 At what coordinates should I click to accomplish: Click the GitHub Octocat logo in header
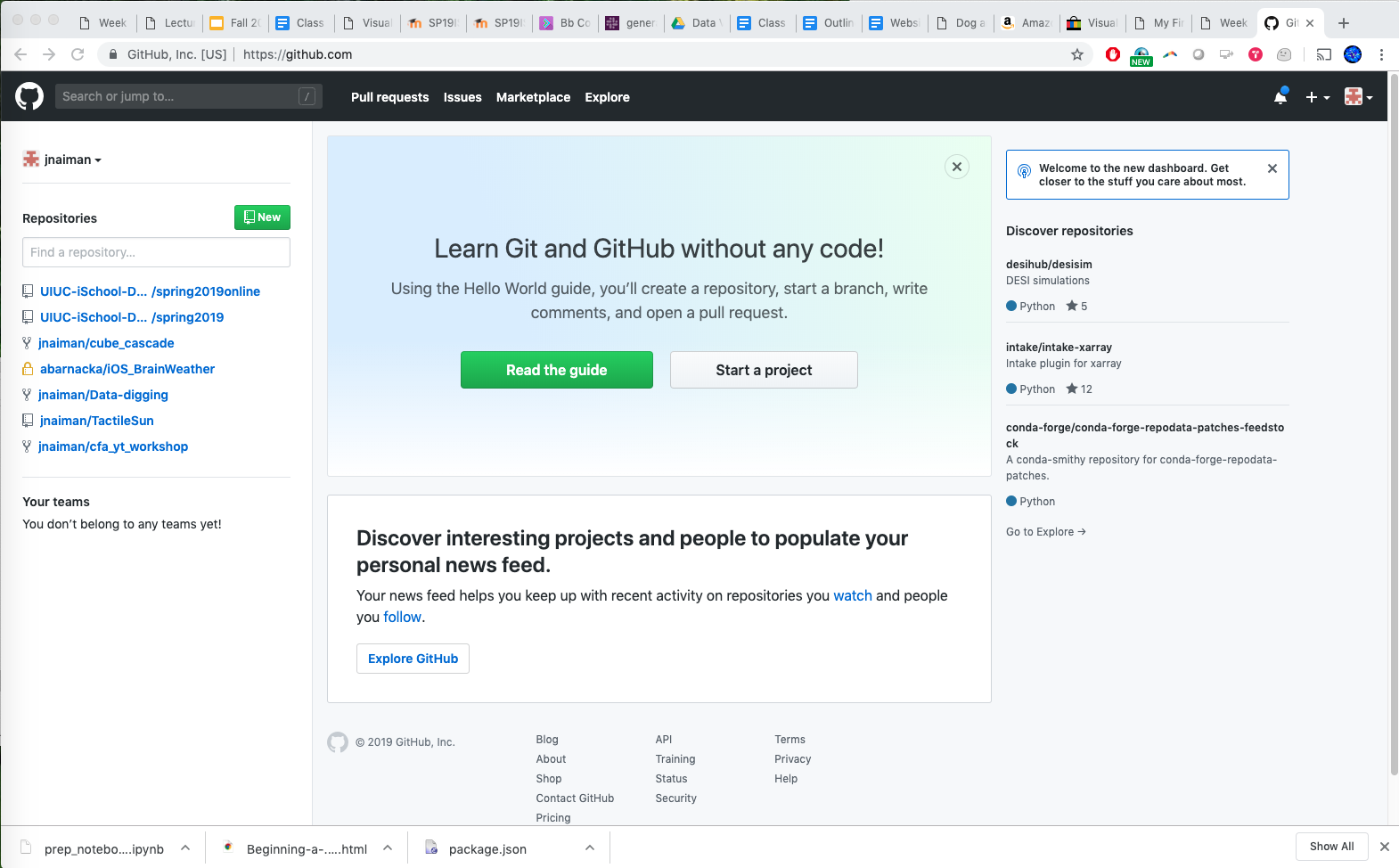tap(29, 96)
